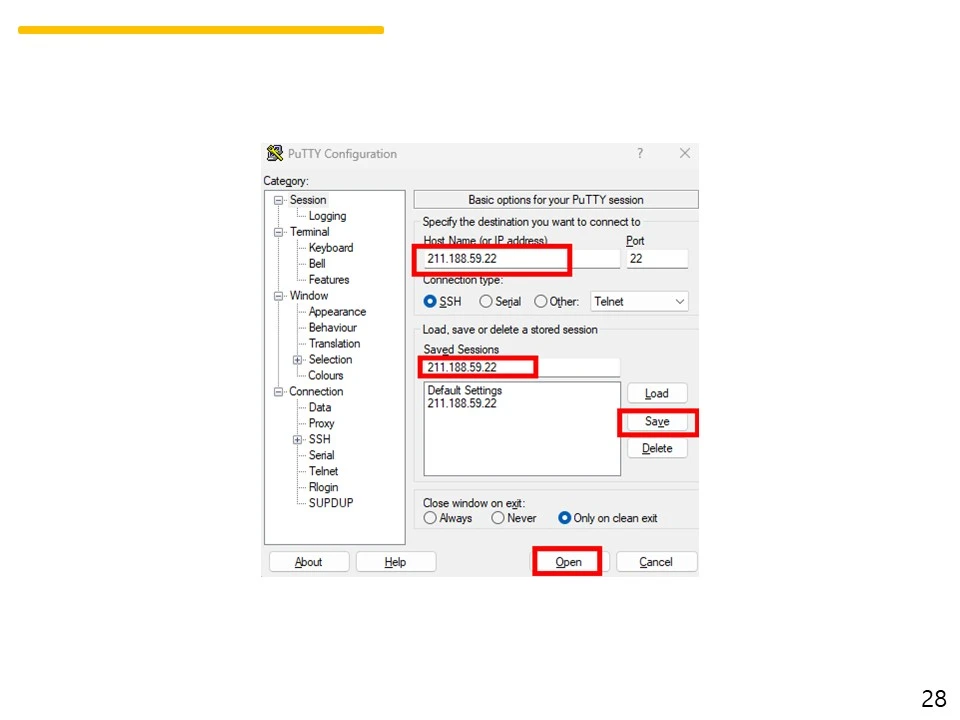Open Appearance settings category
Screen dimensions: 960x720
click(337, 312)
